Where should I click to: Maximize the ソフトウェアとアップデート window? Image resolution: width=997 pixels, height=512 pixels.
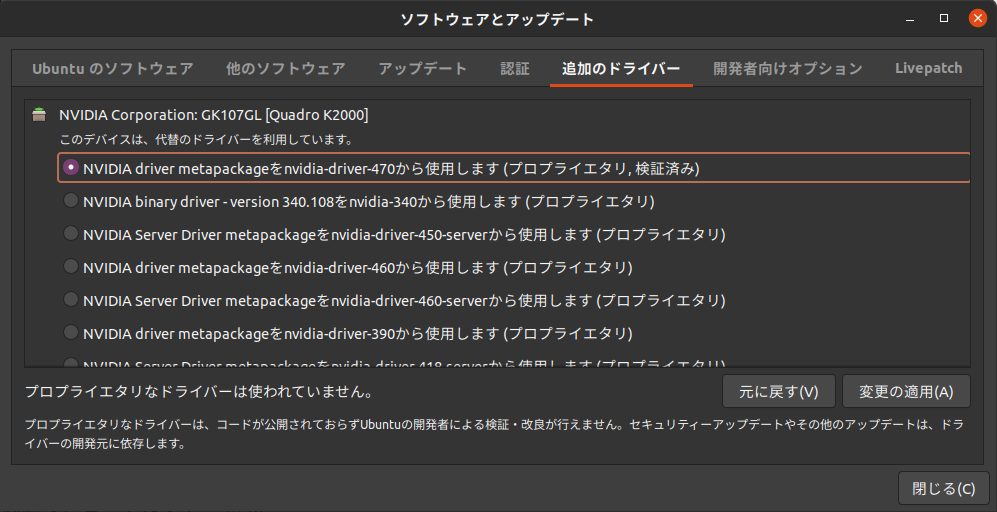tap(944, 18)
